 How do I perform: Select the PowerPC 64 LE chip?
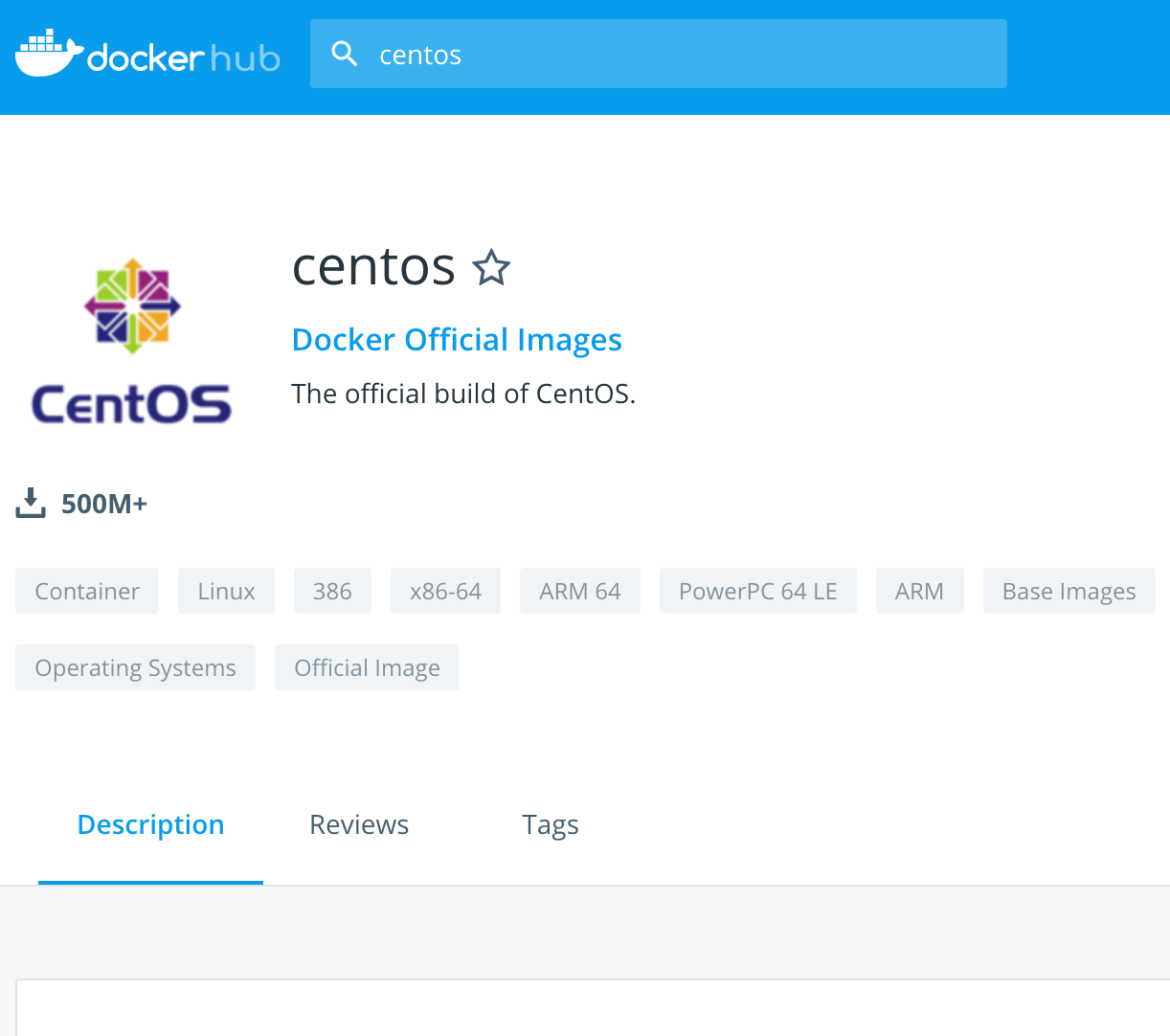pos(758,591)
